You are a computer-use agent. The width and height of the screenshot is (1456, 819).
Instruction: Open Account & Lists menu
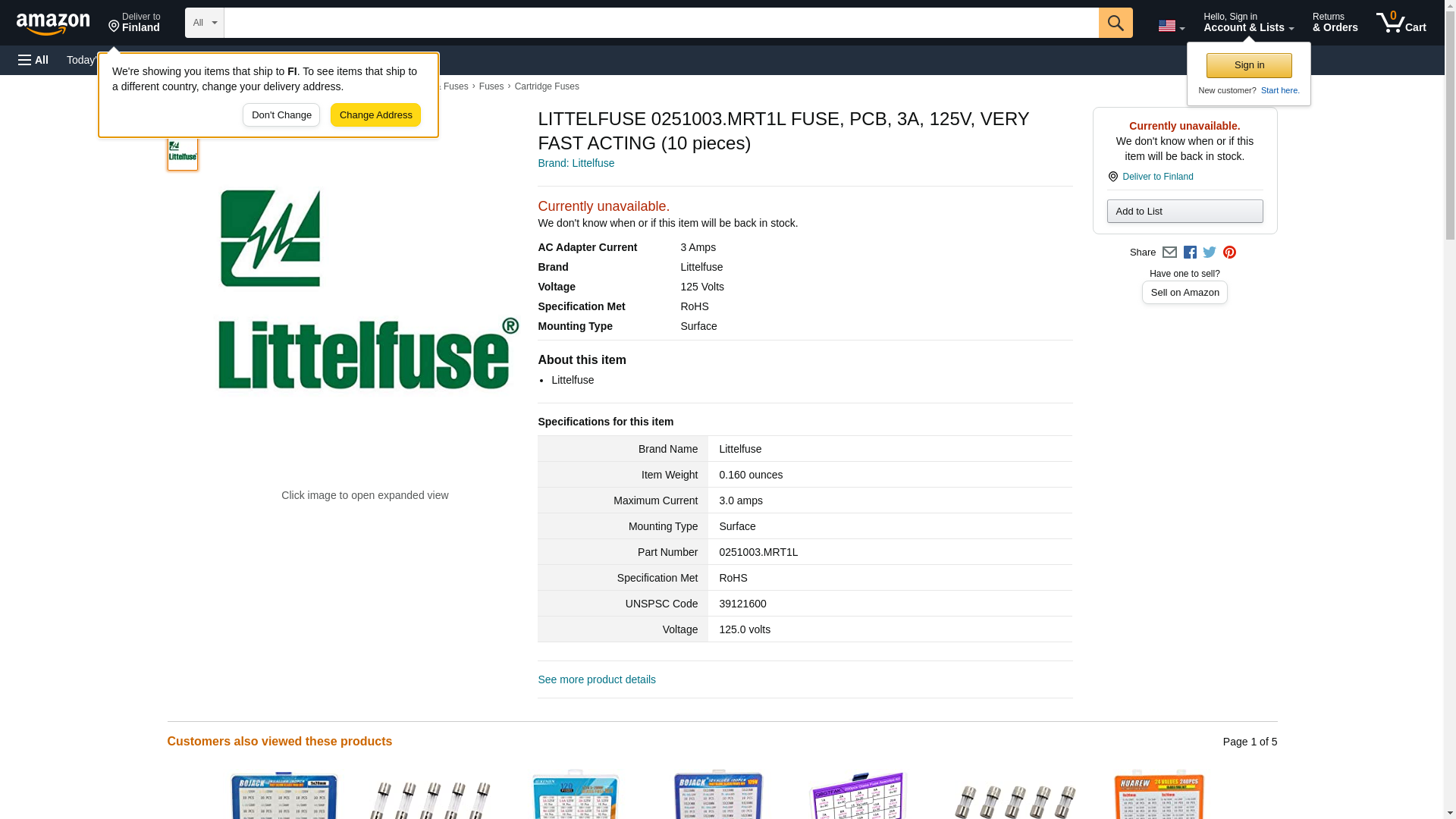(1247, 23)
